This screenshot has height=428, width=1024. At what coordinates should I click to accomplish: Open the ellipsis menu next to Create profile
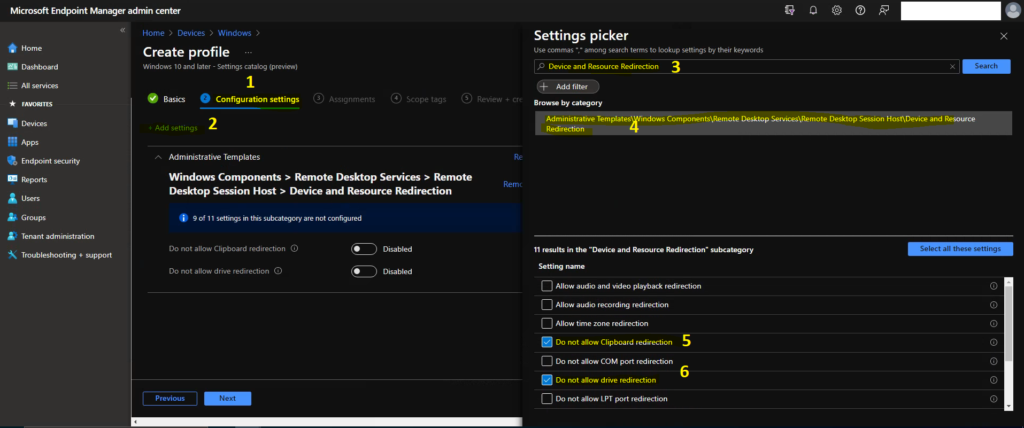[248, 52]
